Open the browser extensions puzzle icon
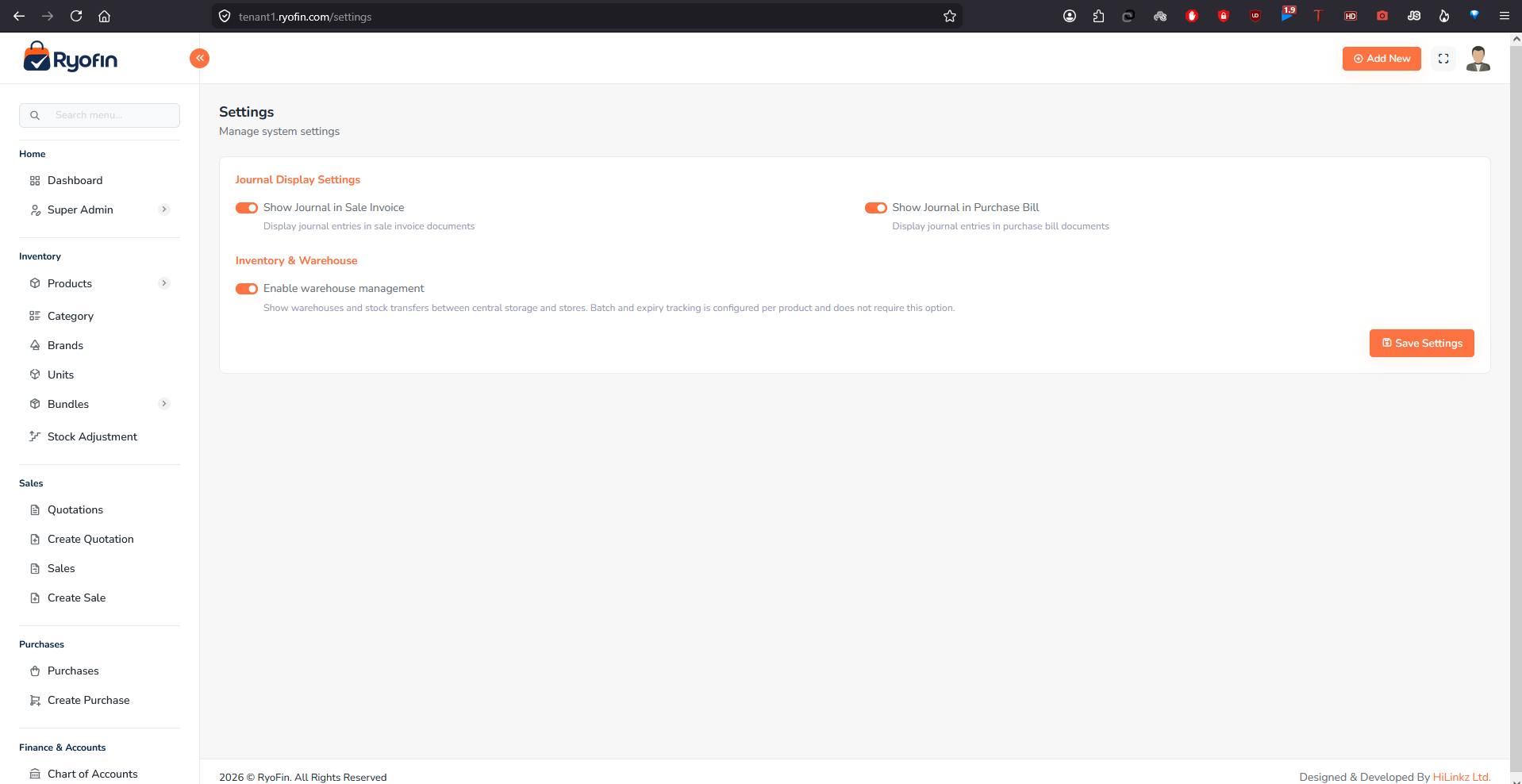The image size is (1522, 784). [x=1098, y=16]
